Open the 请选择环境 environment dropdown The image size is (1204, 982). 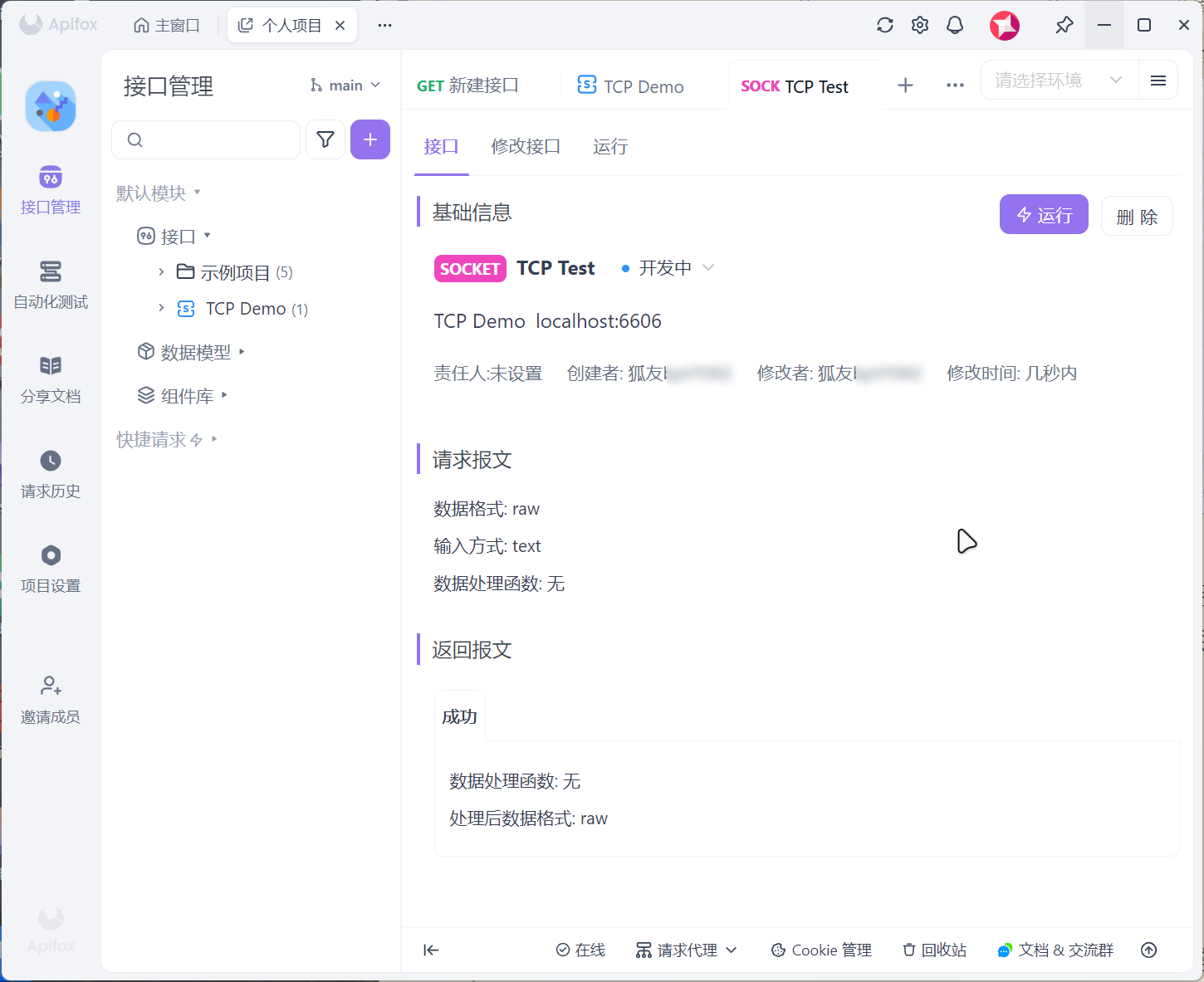[1058, 81]
